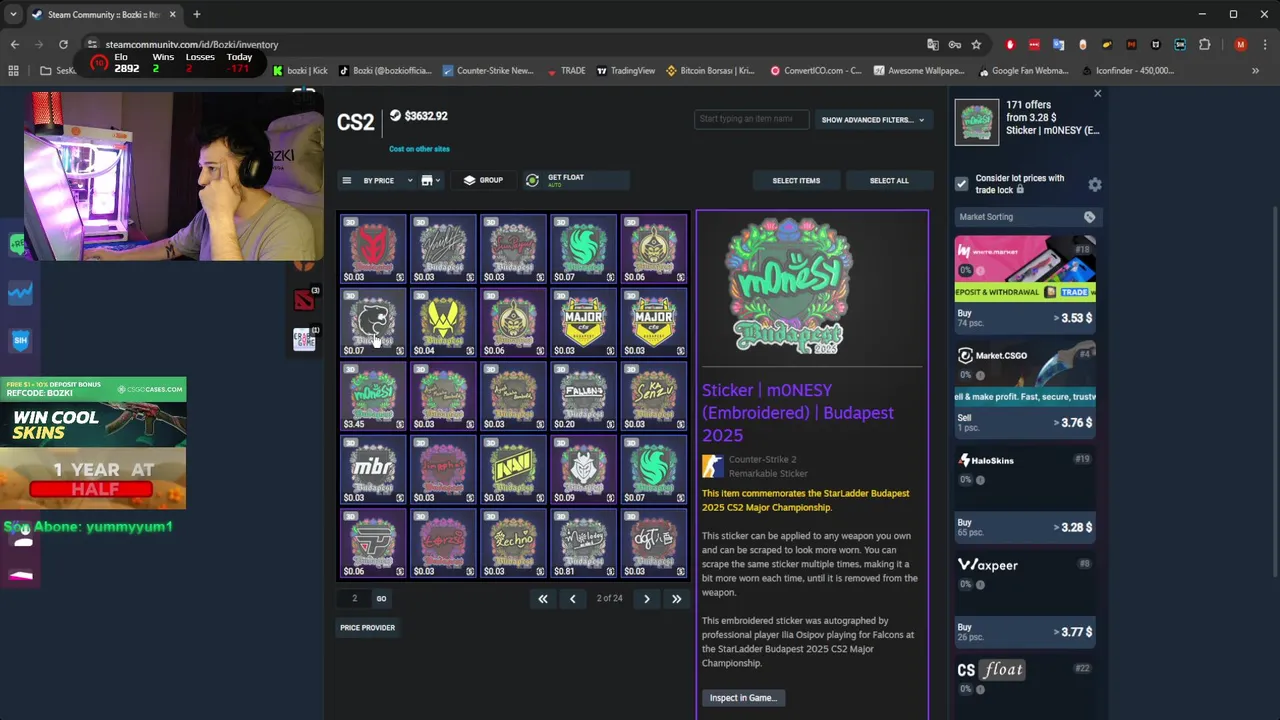Open the HaloSkins offer at 3.28 $
The width and height of the screenshot is (1280, 720).
(x=1025, y=494)
